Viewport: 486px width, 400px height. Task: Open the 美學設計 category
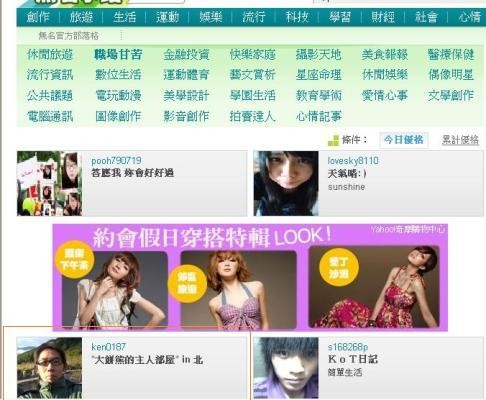click(x=186, y=96)
